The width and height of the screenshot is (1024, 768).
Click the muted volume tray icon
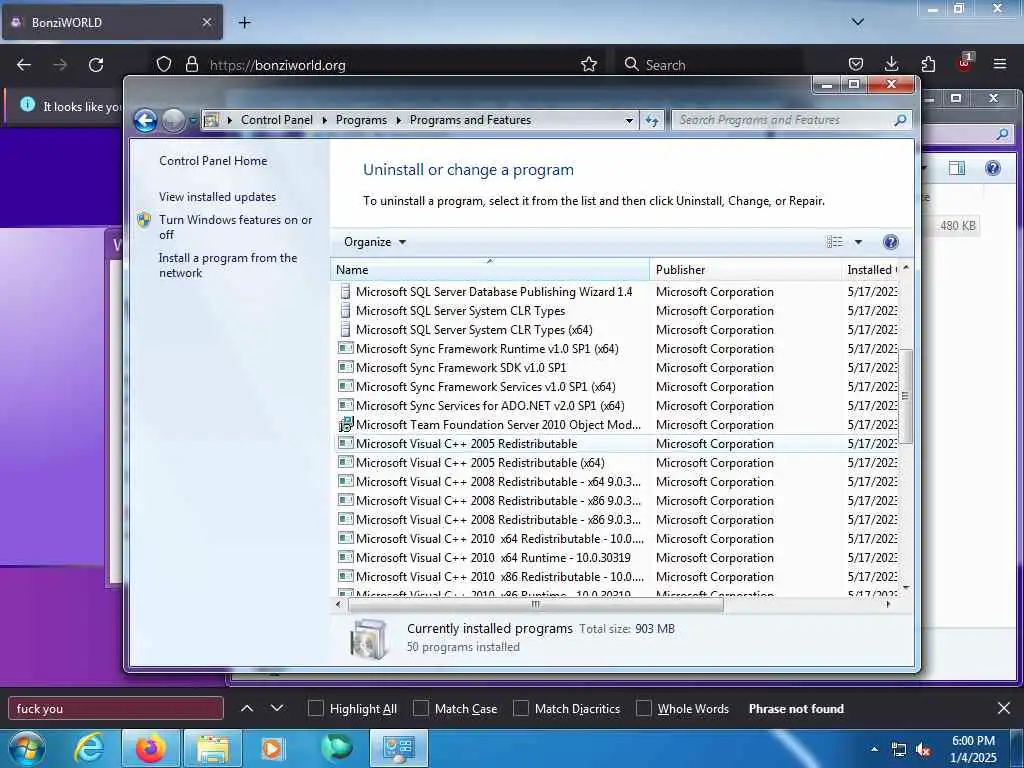pyautogui.click(x=923, y=750)
